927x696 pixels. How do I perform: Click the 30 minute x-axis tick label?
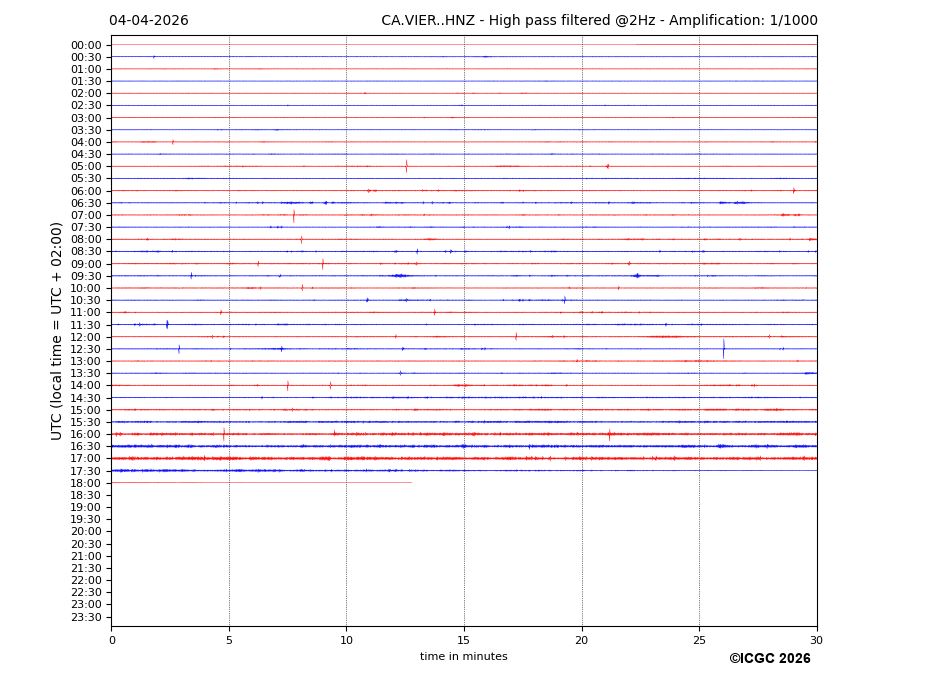pyautogui.click(x=816, y=640)
